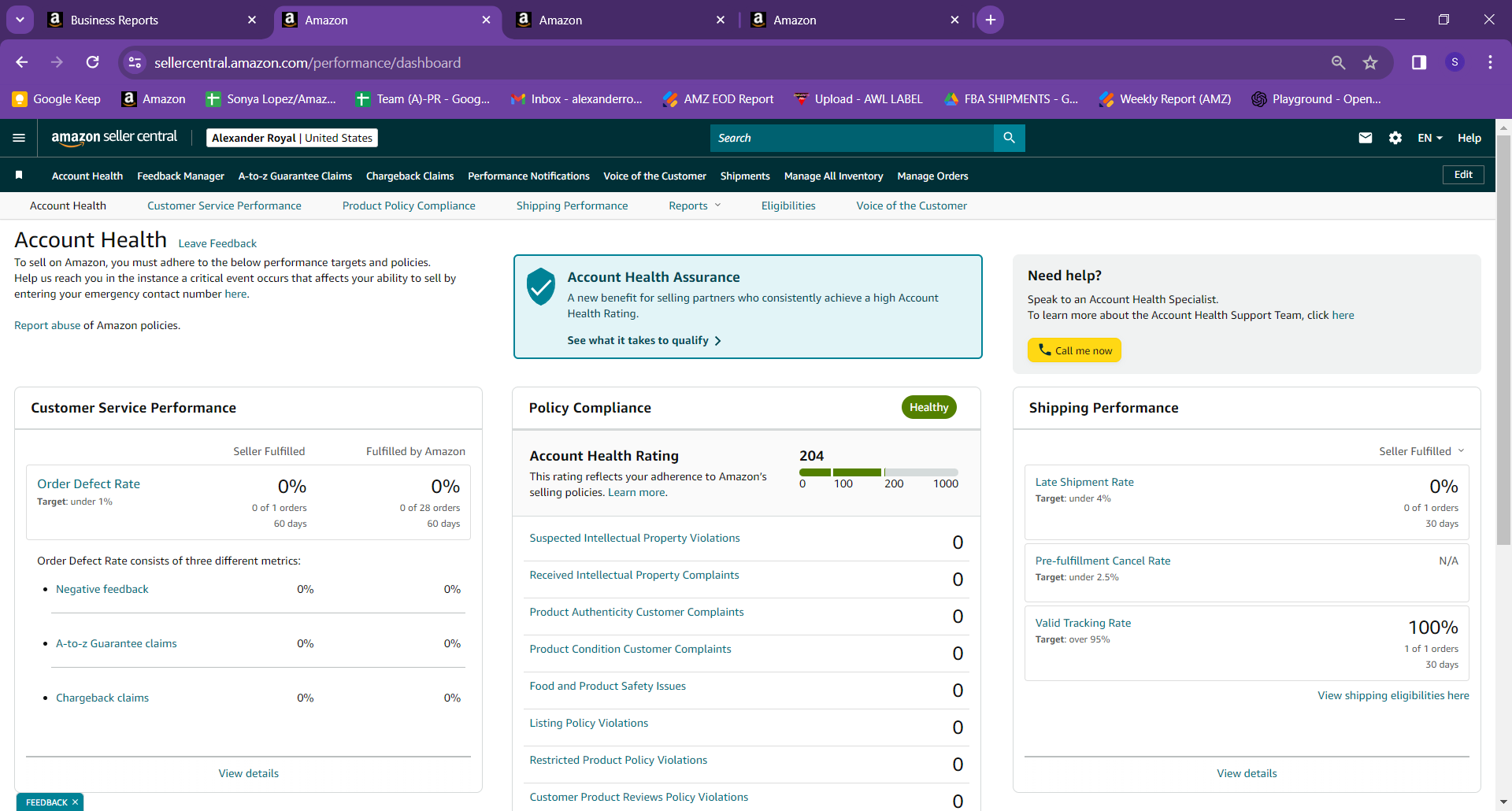
Task: Open Pre-fulfillment Cancel Rate link
Action: coord(1102,561)
